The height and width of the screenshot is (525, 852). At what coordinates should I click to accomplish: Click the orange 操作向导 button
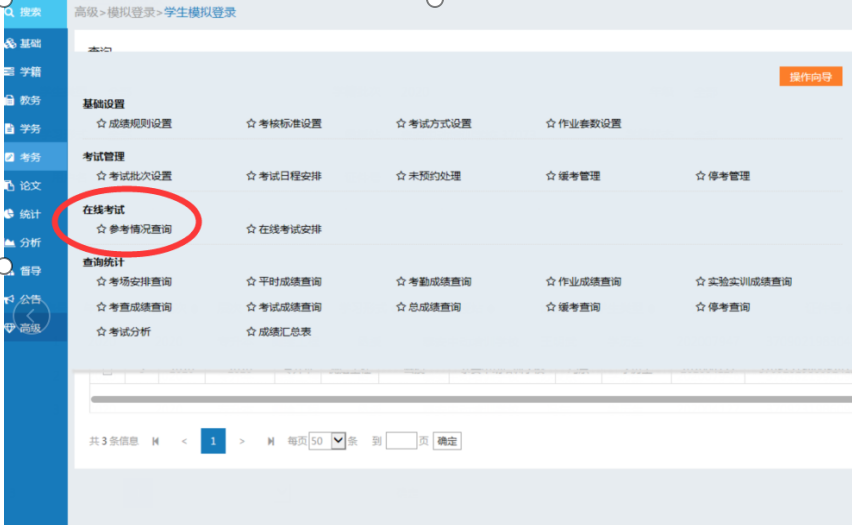810,77
